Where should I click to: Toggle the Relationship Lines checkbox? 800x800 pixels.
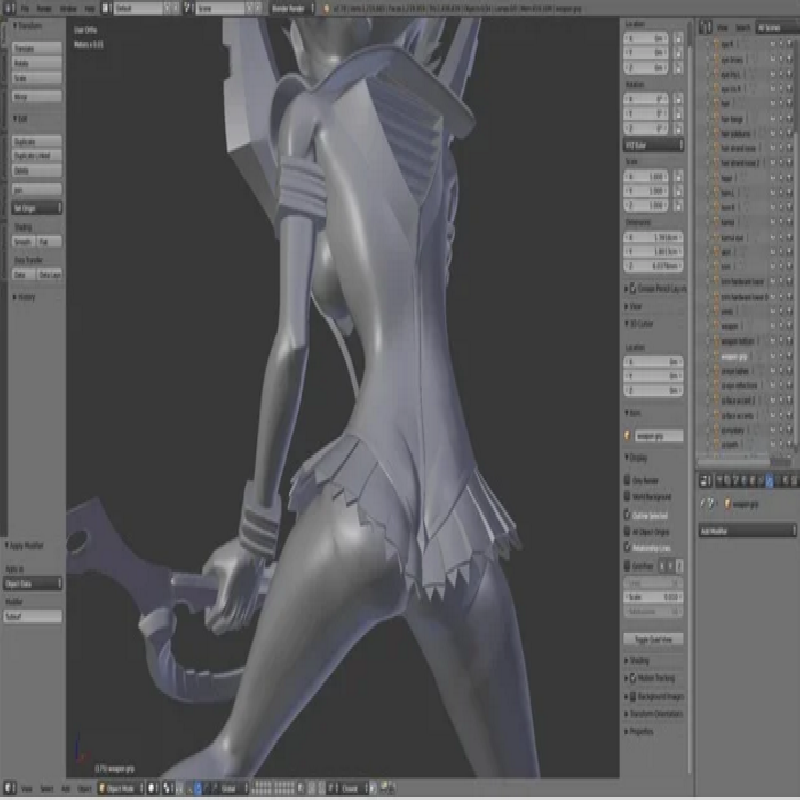pos(627,547)
